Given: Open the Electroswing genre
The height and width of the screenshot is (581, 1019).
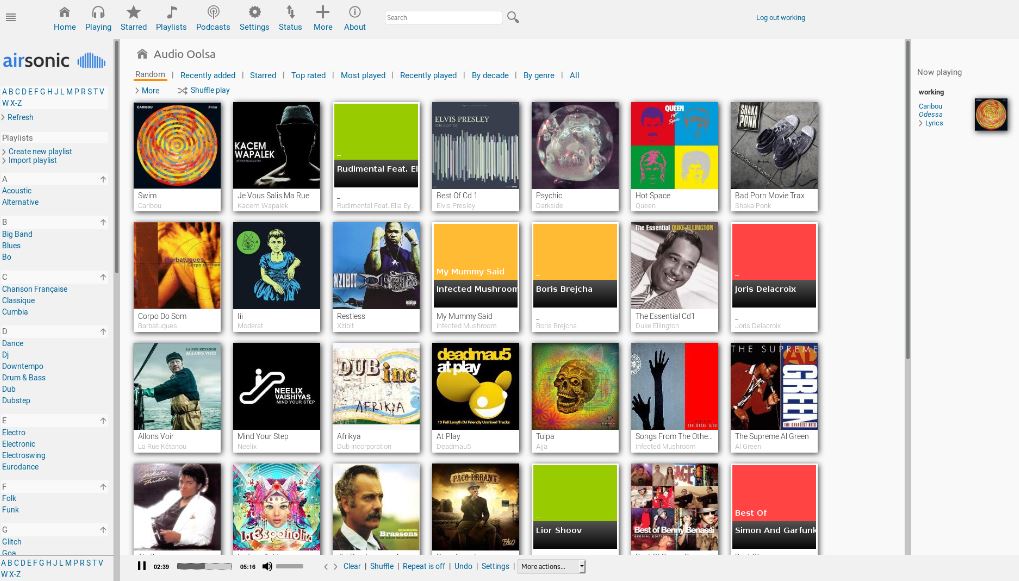Looking at the screenshot, I should pos(23,456).
